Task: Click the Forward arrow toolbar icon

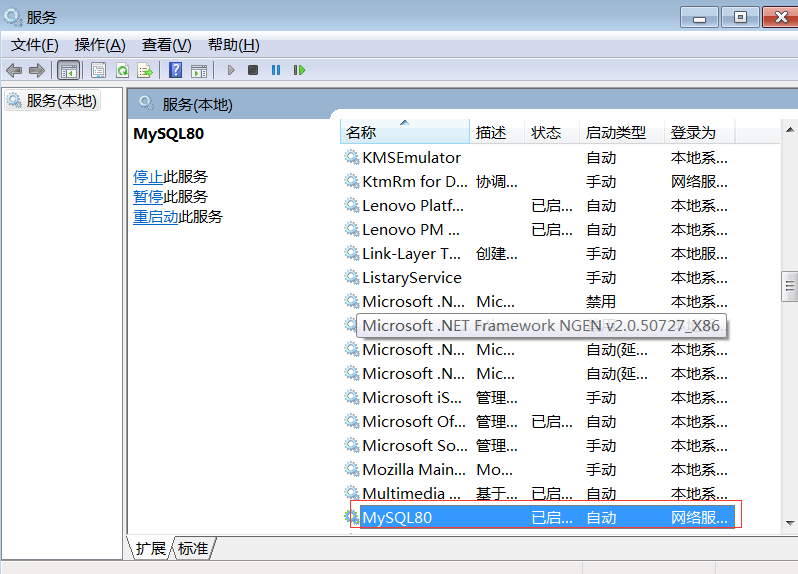Action: 37,70
